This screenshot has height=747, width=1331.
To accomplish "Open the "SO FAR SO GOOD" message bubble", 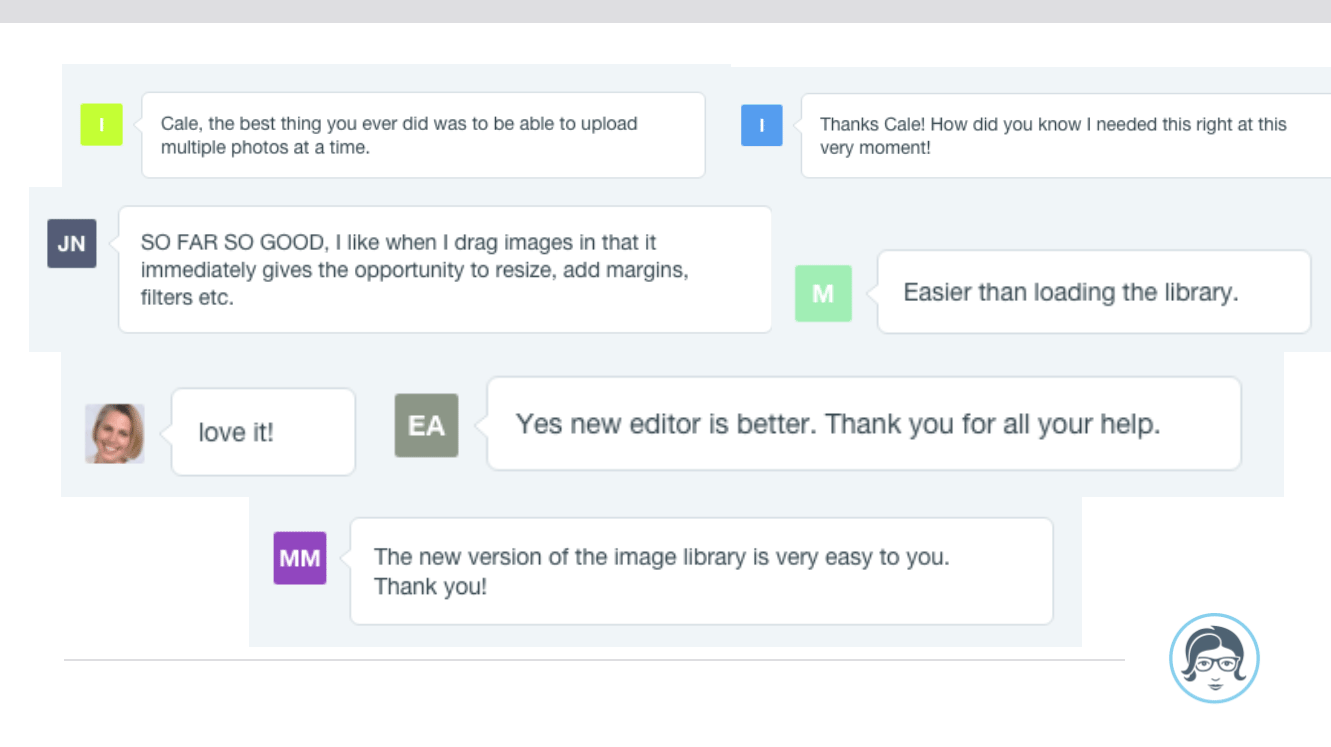I will pos(445,268).
